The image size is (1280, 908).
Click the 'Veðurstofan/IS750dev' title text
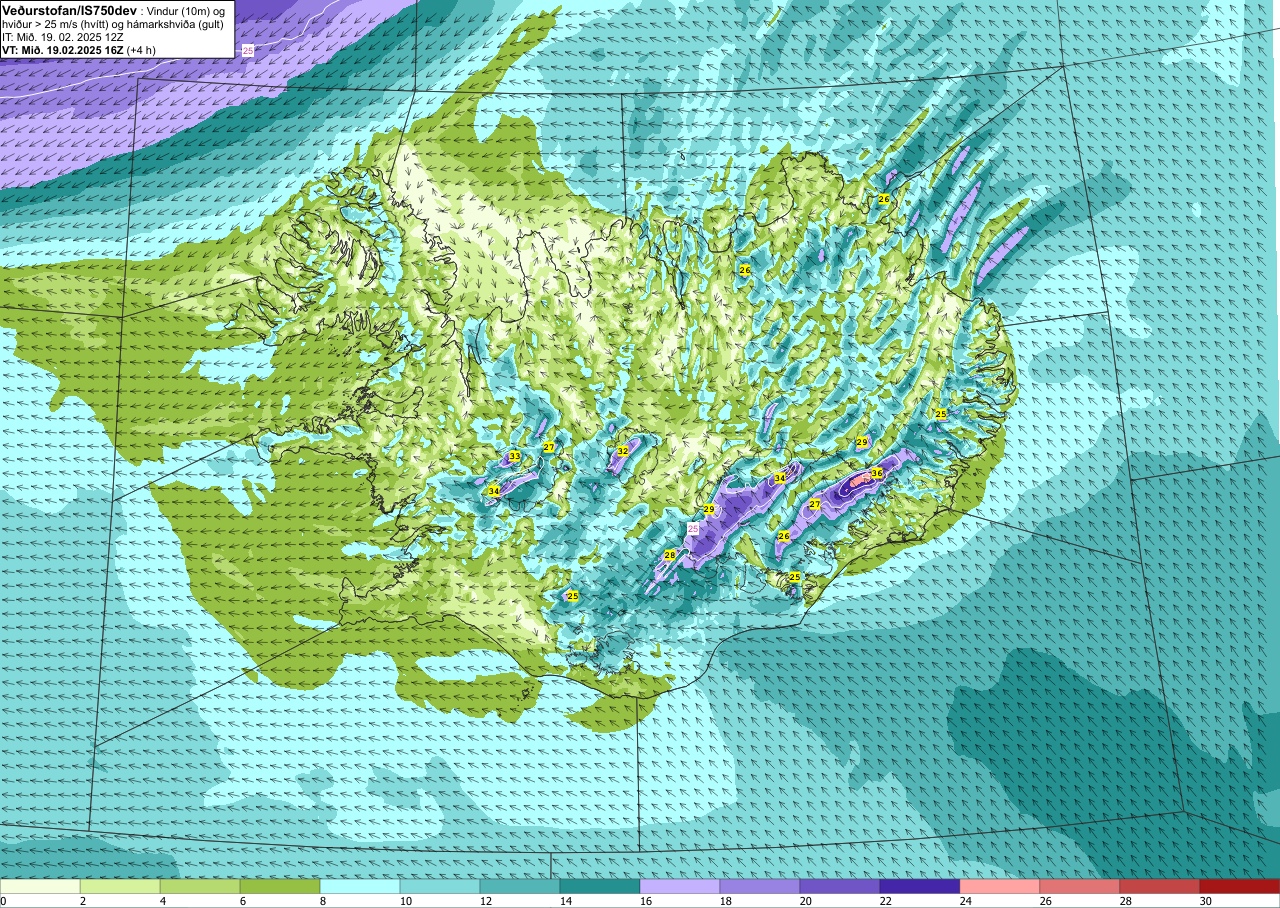[x=70, y=9]
